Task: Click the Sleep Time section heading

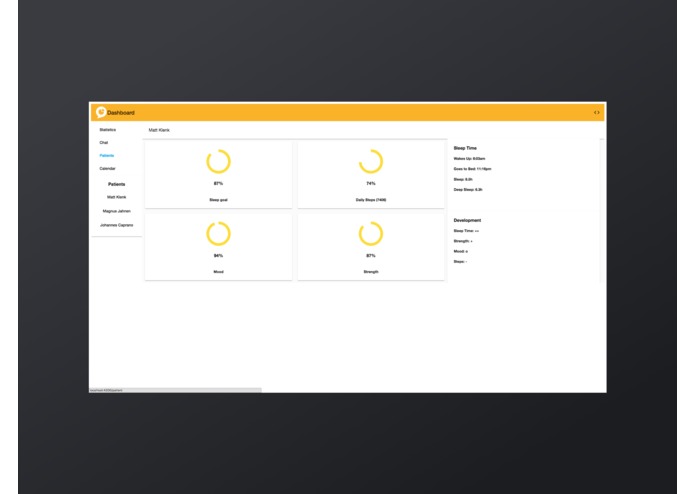Action: pyautogui.click(x=465, y=148)
